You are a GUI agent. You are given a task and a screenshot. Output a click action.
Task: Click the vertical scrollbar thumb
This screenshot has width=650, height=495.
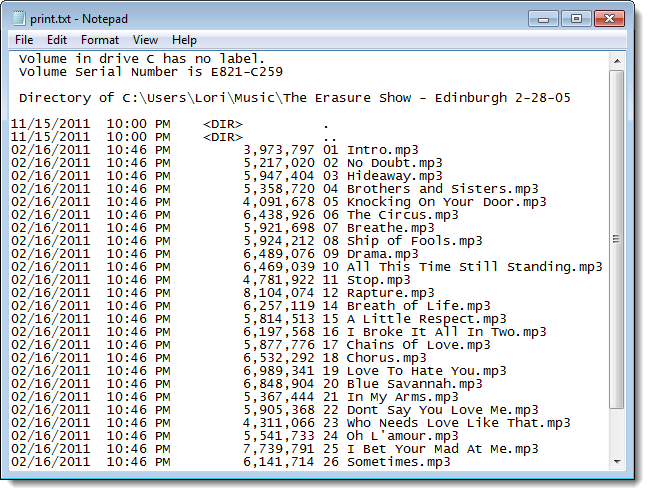[617, 239]
